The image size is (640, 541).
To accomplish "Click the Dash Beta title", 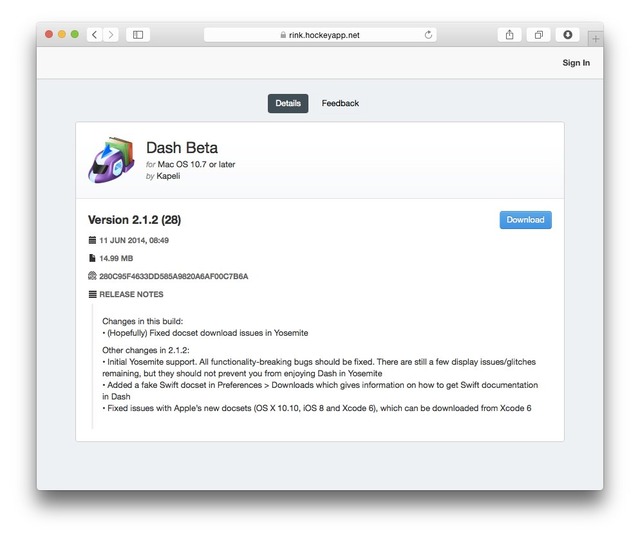I will [x=182, y=148].
